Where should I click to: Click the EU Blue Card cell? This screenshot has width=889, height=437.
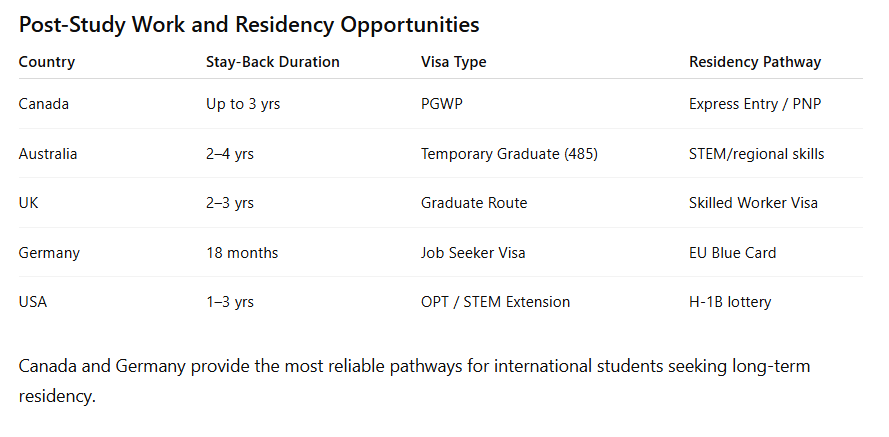[x=732, y=252]
